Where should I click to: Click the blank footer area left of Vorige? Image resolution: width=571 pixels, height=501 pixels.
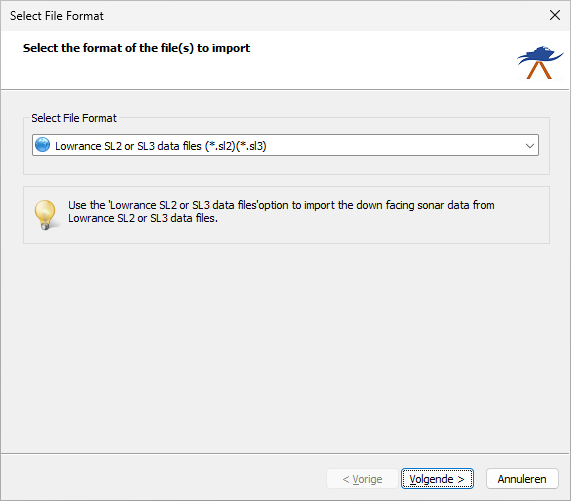(x=164, y=479)
